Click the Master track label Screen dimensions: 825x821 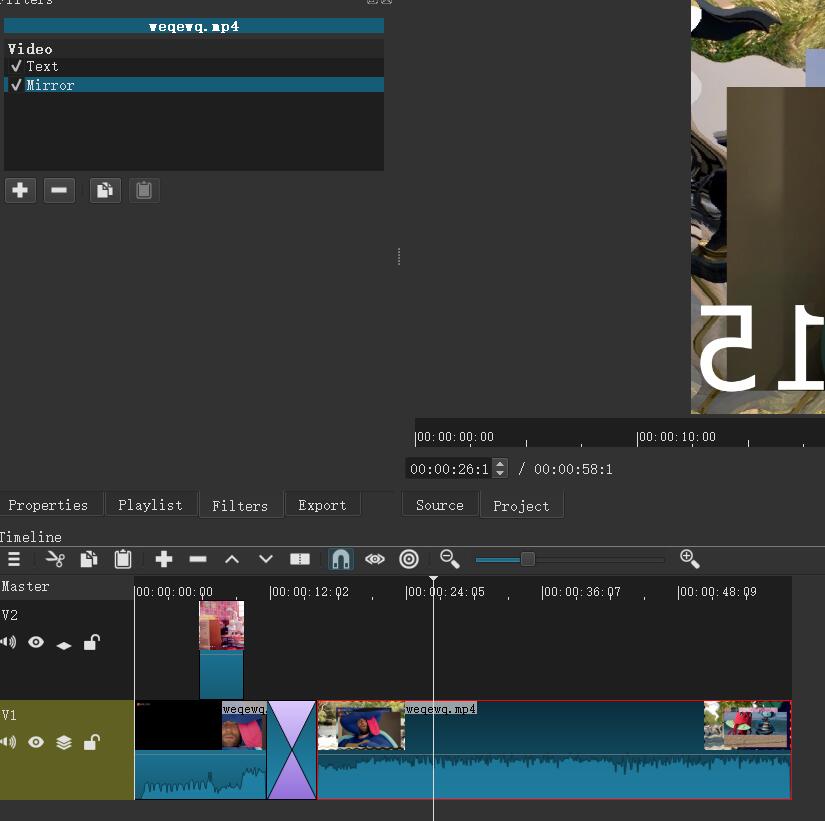pyautogui.click(x=25, y=586)
